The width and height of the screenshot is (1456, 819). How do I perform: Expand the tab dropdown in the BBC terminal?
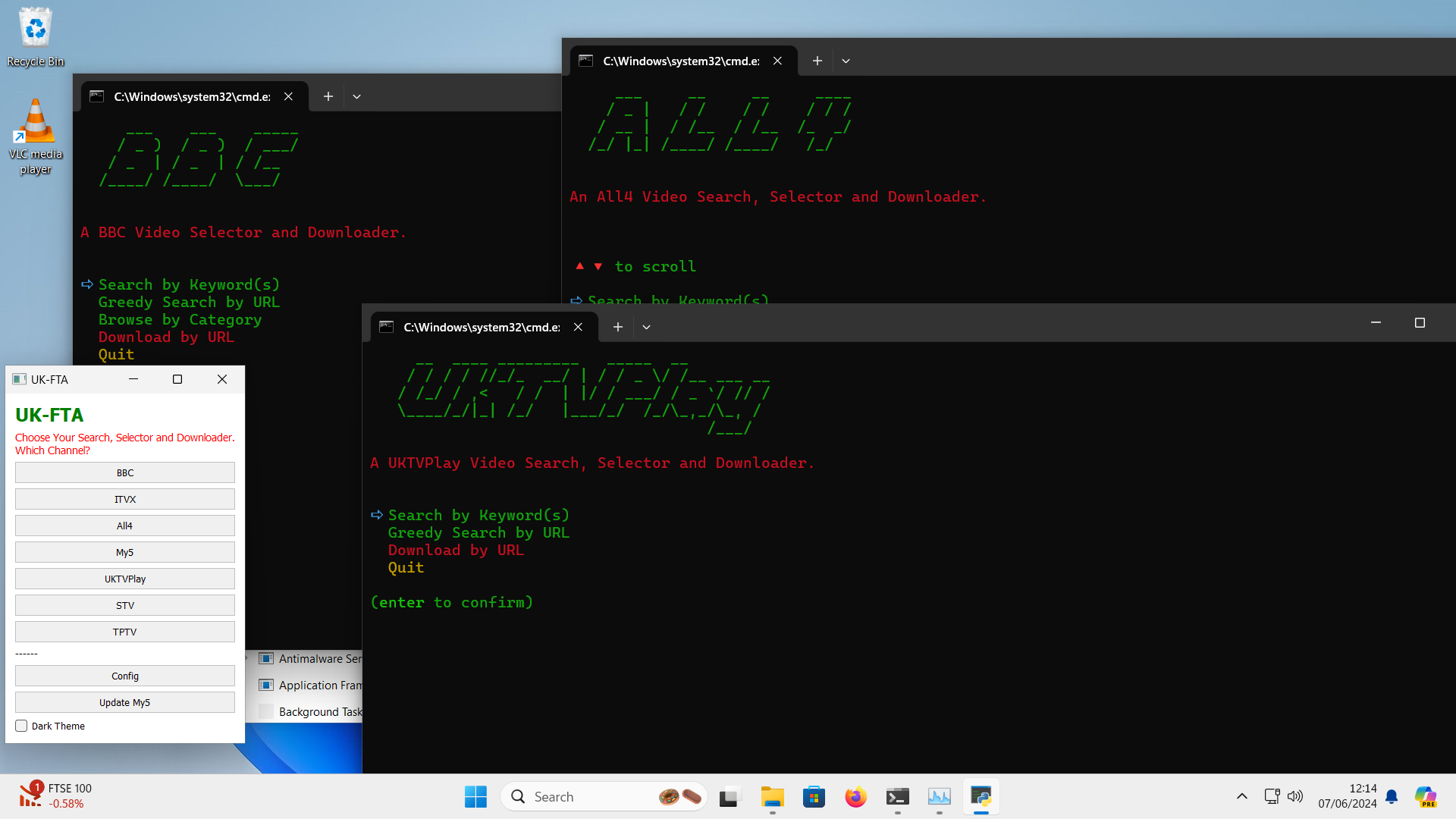pyautogui.click(x=356, y=96)
